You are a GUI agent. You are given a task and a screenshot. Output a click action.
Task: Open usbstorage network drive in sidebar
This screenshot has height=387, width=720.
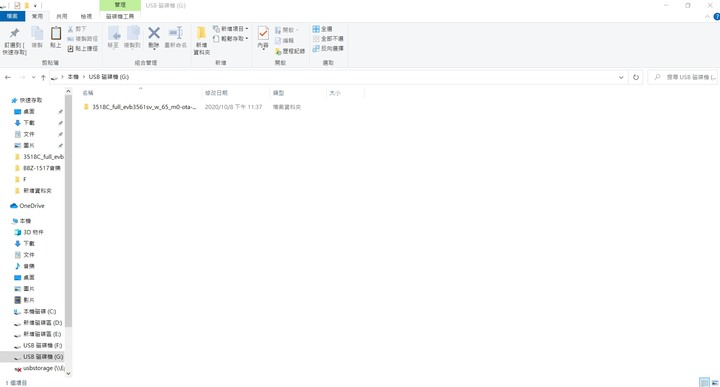coord(44,368)
